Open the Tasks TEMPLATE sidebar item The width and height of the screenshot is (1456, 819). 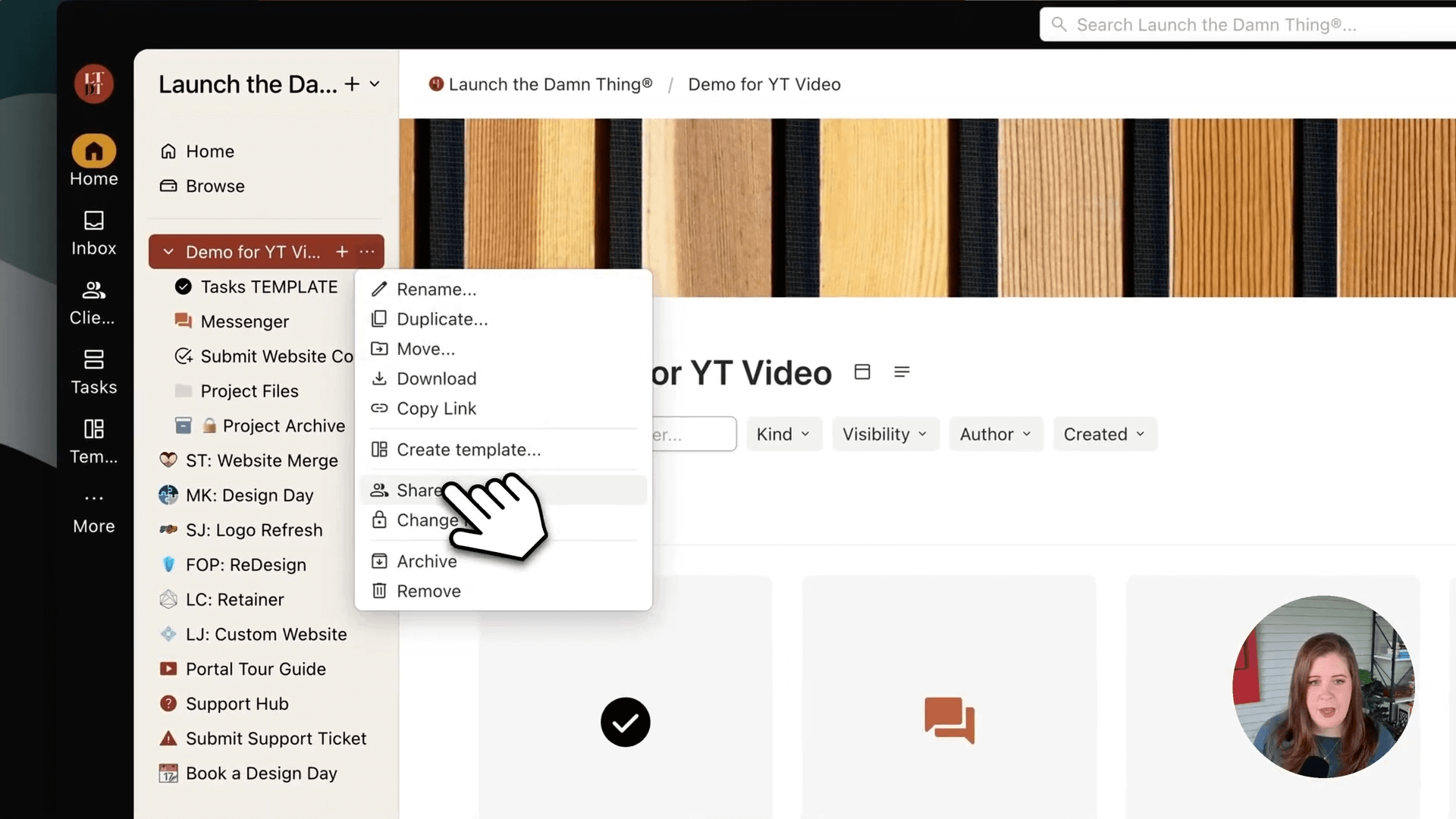tap(268, 287)
